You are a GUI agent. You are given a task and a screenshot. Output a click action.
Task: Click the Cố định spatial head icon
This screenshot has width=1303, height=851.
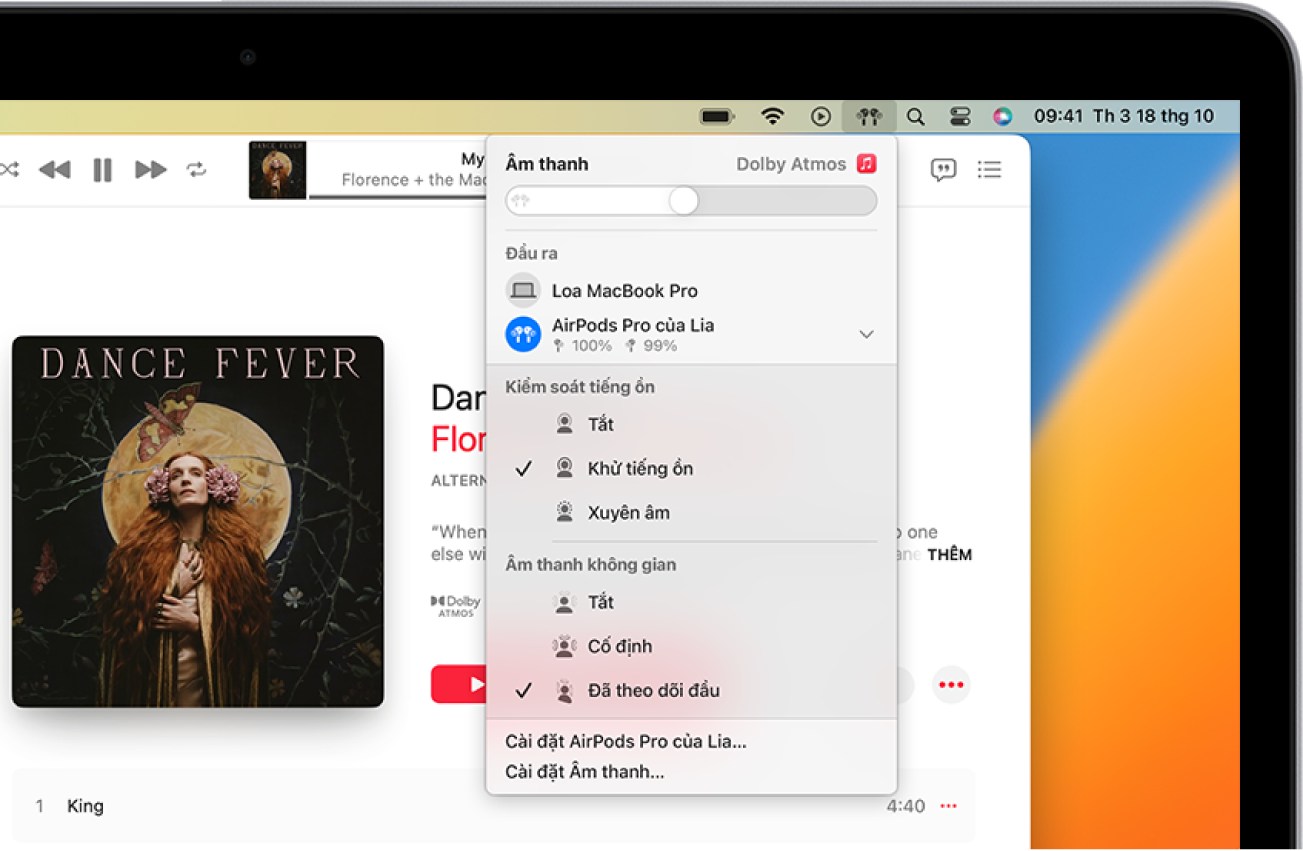pyautogui.click(x=565, y=646)
